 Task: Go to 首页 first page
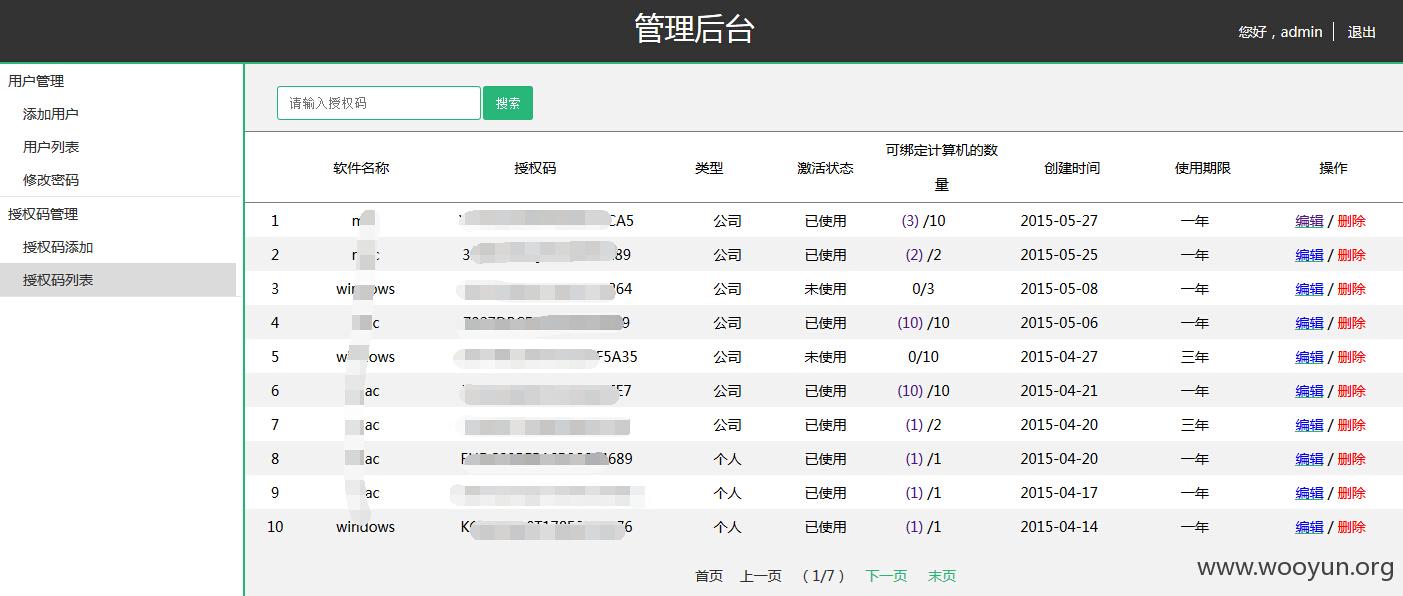(x=709, y=576)
